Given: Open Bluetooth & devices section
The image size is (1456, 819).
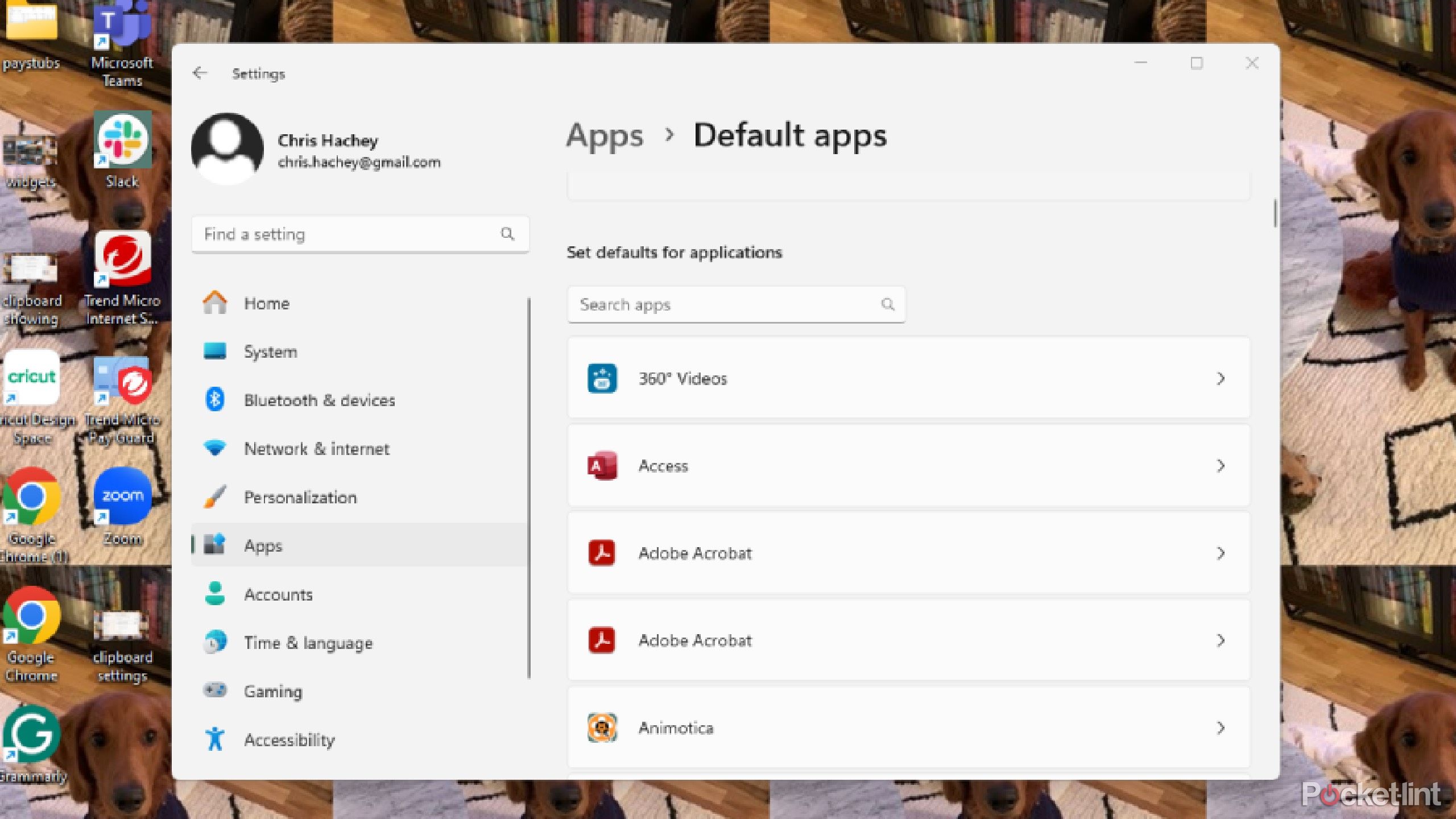Looking at the screenshot, I should pos(359,400).
